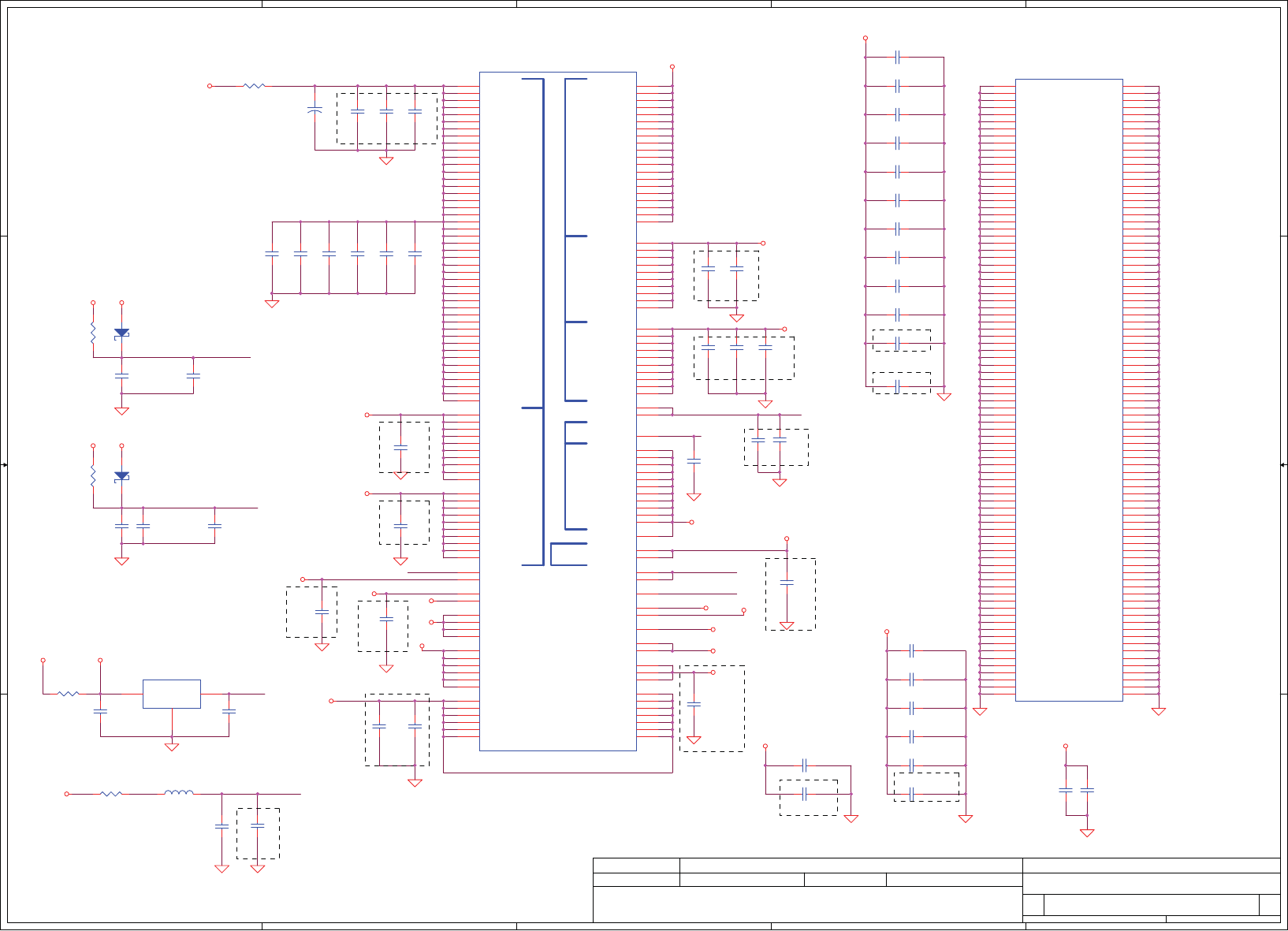The width and height of the screenshot is (1288, 931).
Task: Select the resistor on the top supply rail
Action: pos(254,86)
